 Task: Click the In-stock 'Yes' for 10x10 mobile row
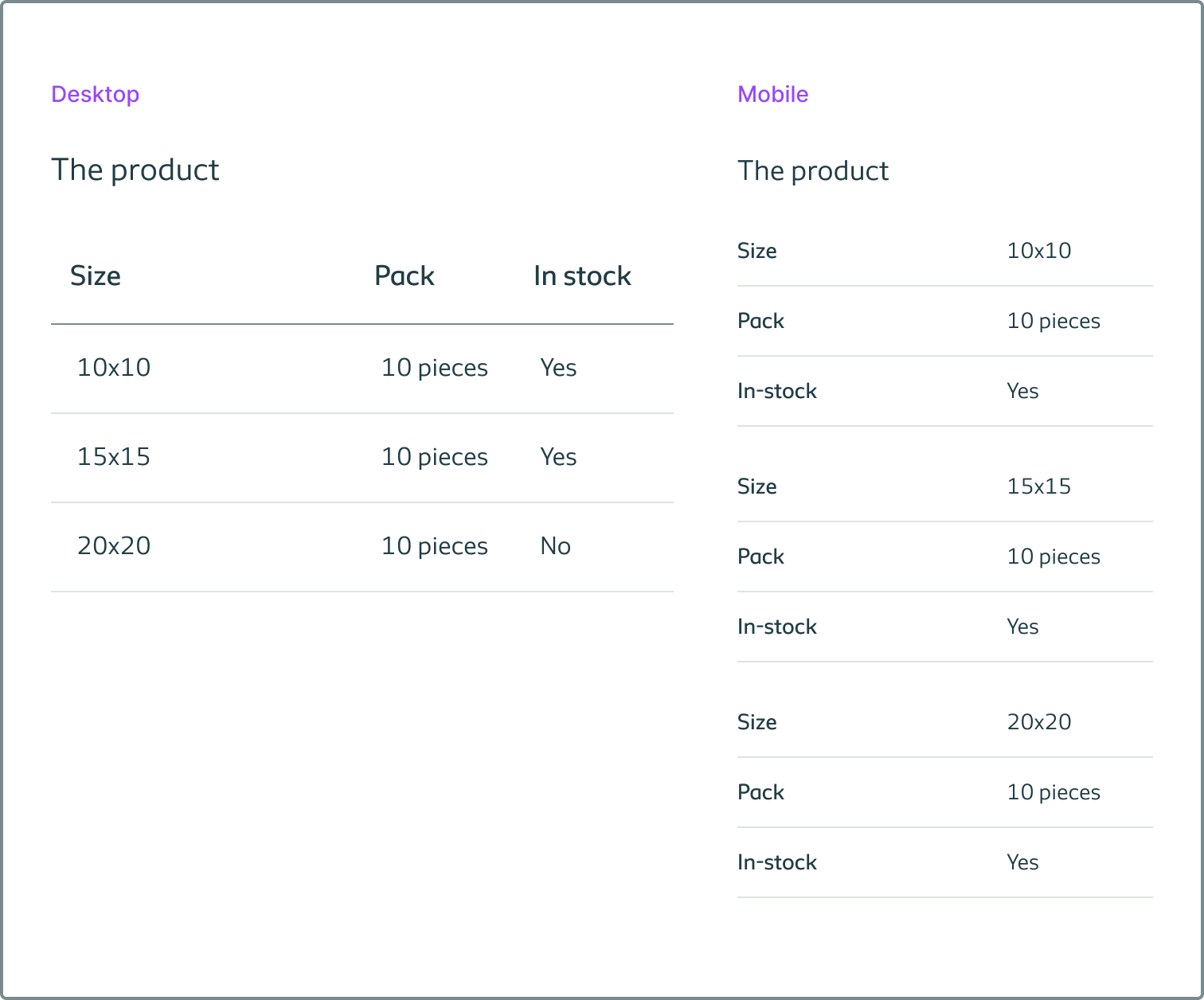(1022, 390)
